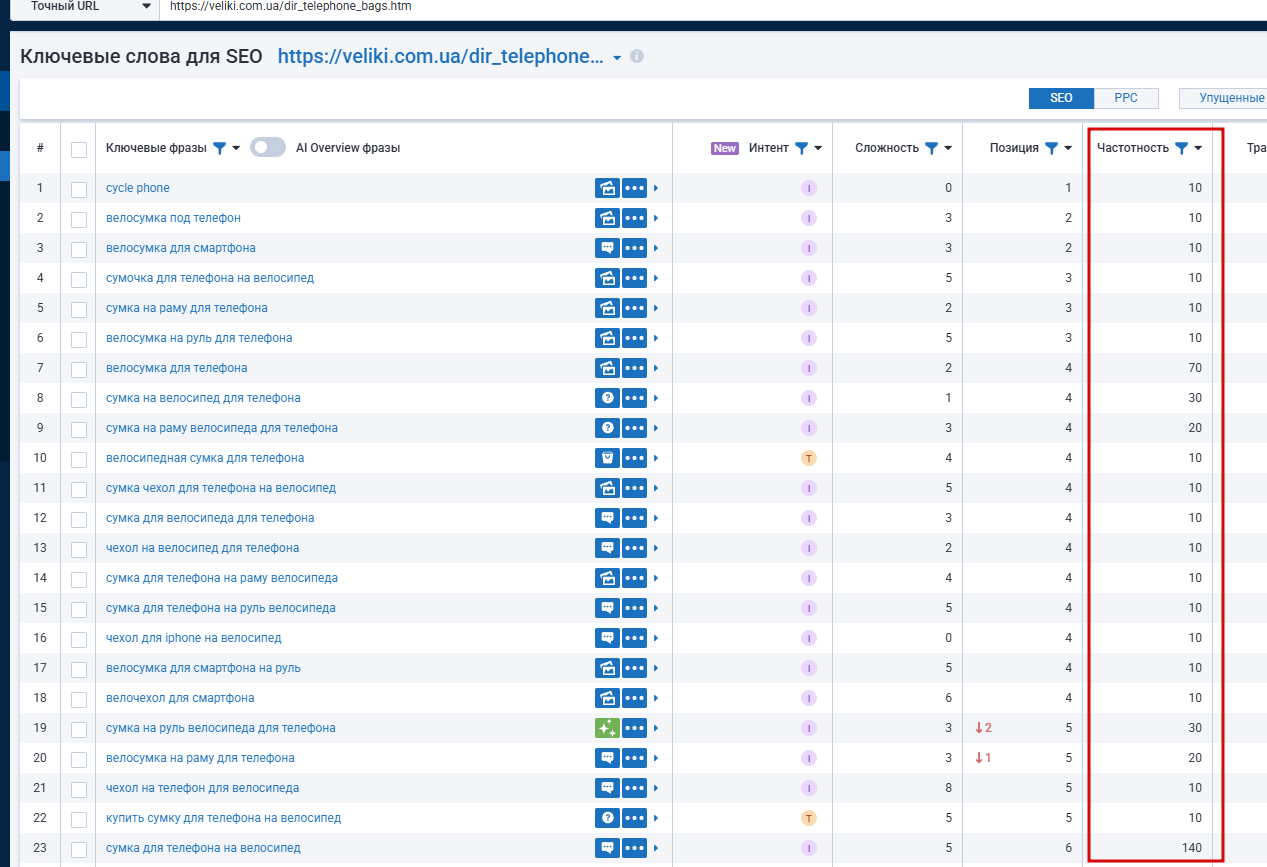1267x867 pixels.
Task: Open three-dots menu for 'велосумка для телефона'
Action: (635, 368)
